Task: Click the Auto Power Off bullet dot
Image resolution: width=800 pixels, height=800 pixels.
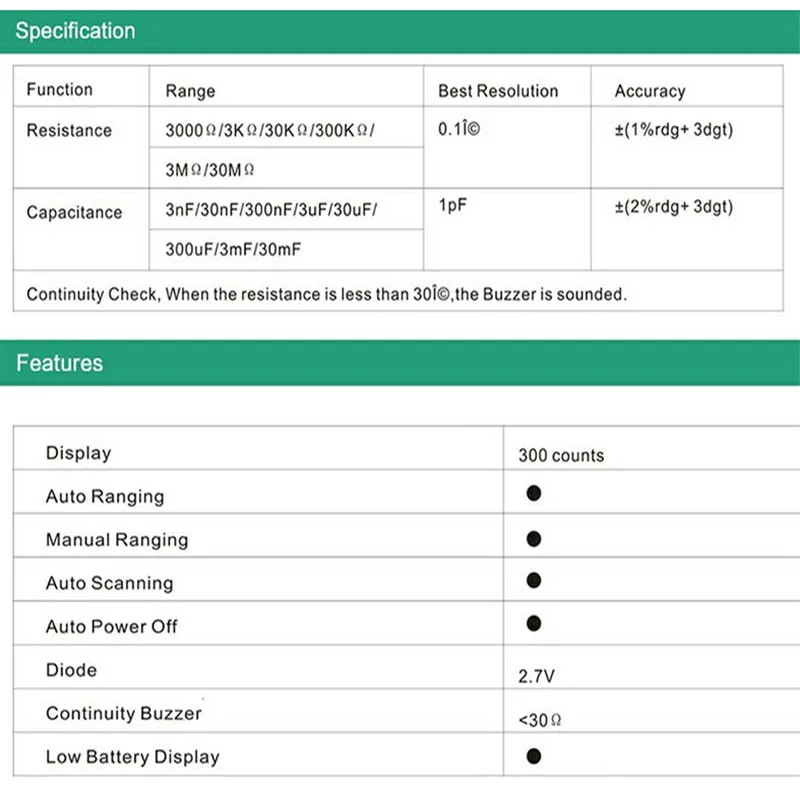Action: [533, 624]
